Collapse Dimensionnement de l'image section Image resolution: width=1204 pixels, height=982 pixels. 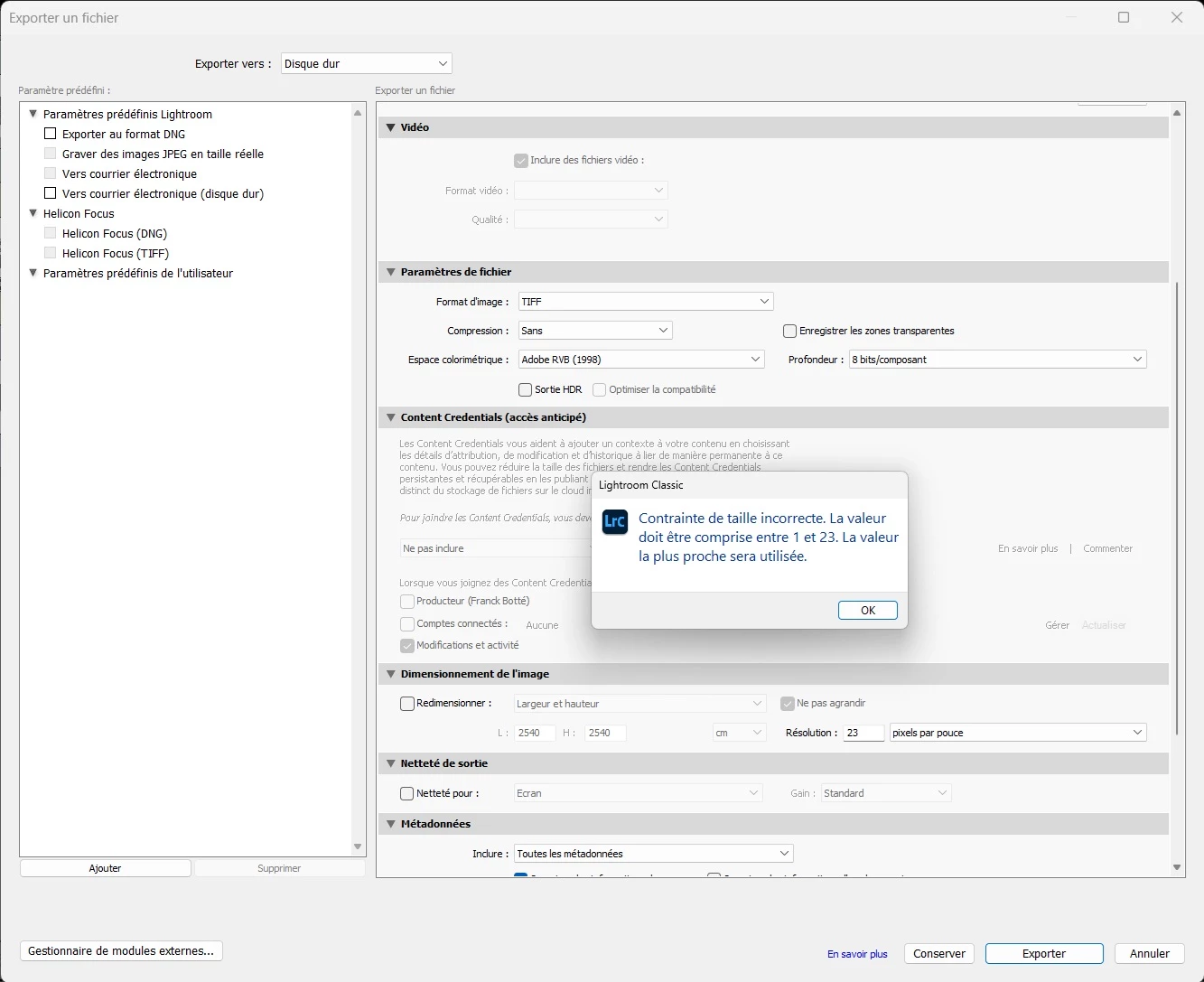pyautogui.click(x=391, y=674)
